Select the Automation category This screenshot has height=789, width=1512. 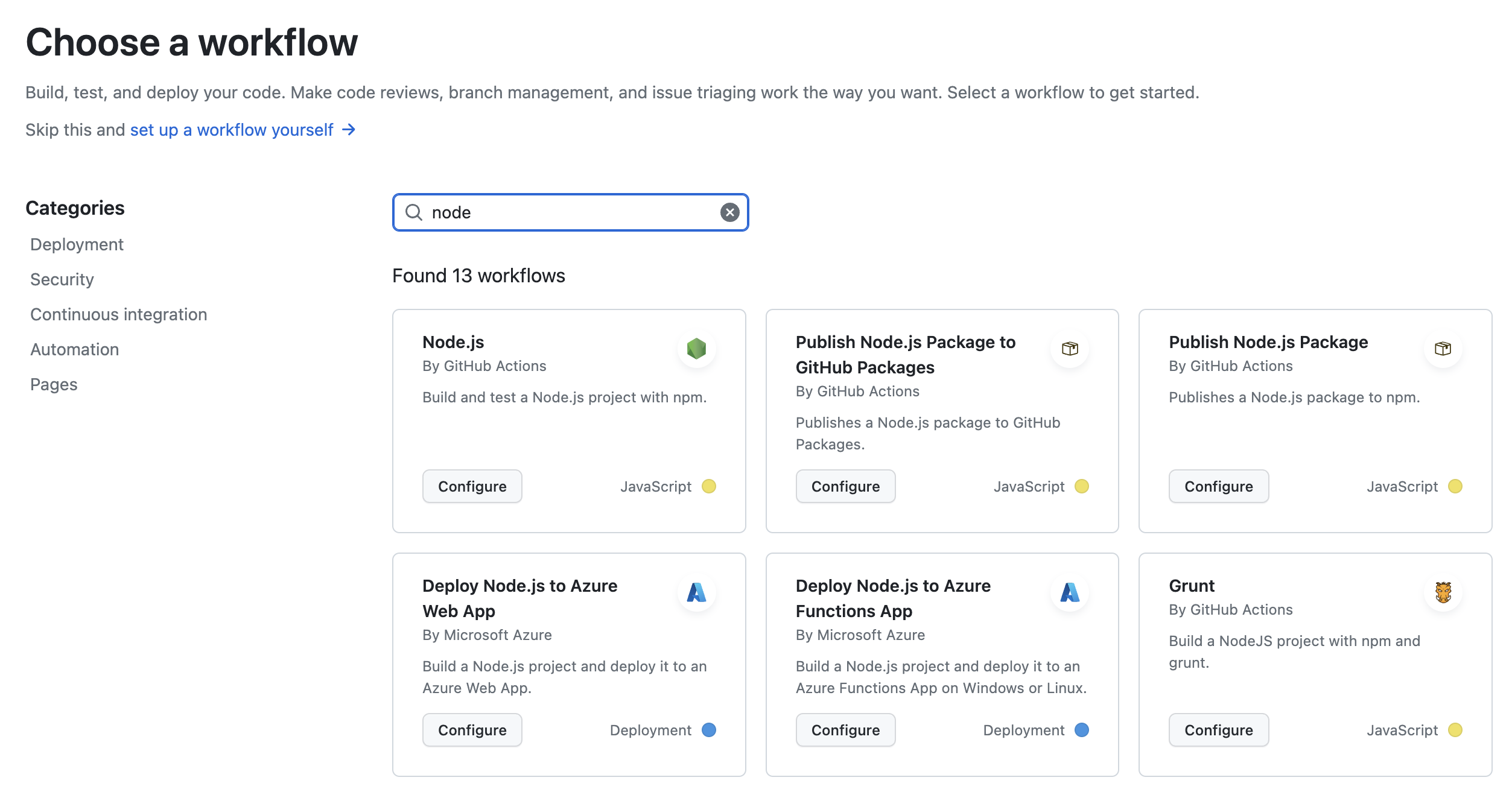click(x=74, y=349)
